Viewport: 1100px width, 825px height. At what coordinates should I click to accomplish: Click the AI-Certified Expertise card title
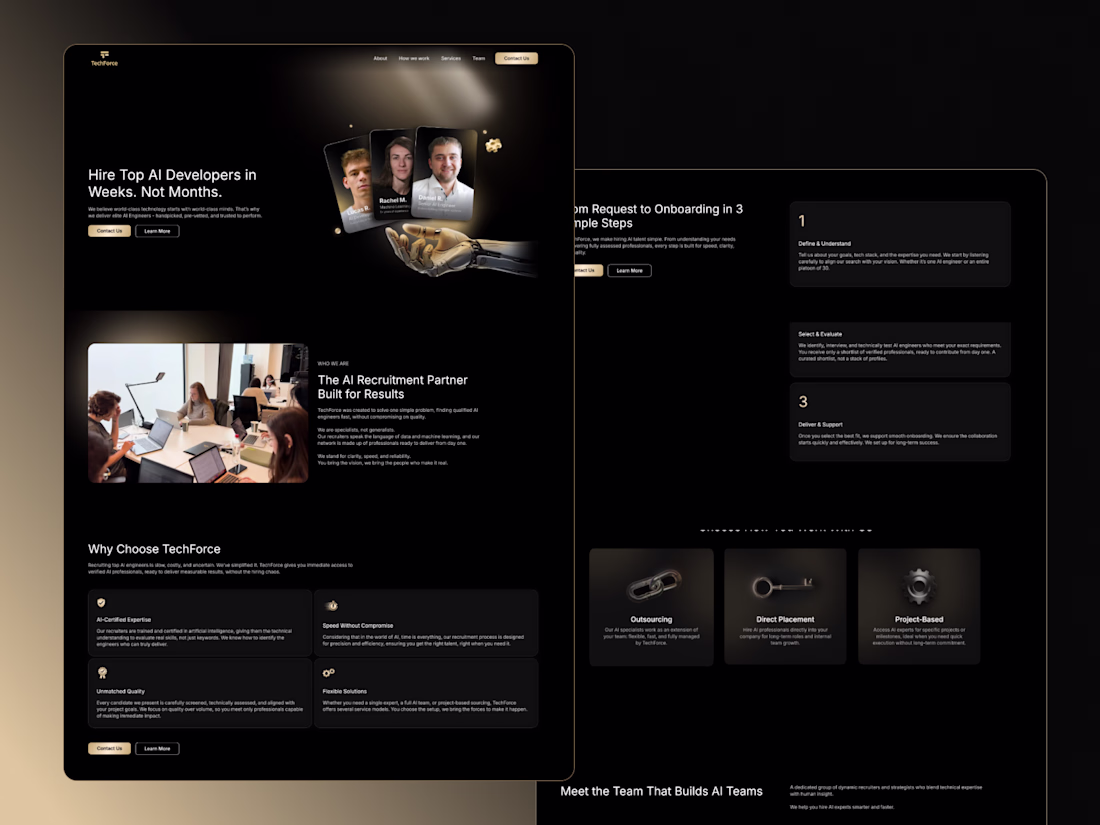[x=123, y=619]
